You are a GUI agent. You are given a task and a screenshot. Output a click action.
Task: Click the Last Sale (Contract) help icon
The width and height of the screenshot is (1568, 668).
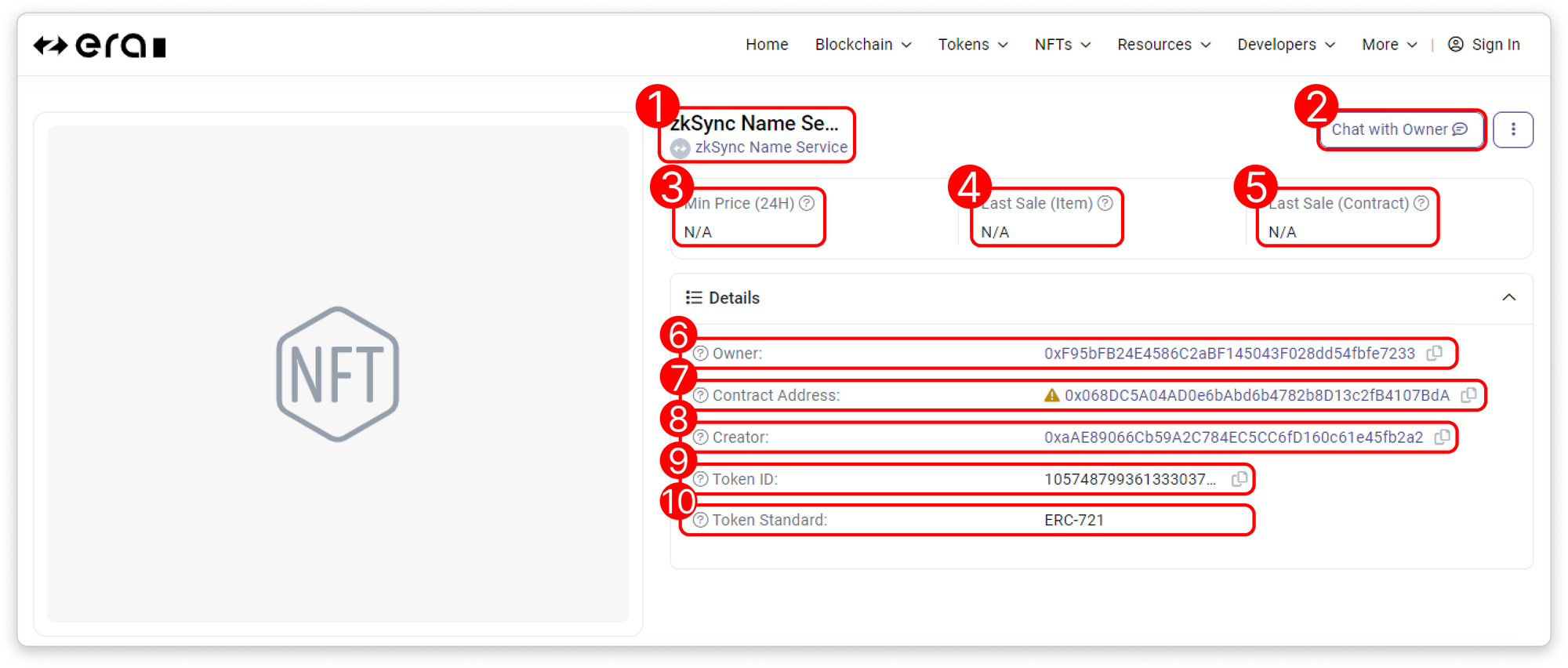click(1421, 204)
